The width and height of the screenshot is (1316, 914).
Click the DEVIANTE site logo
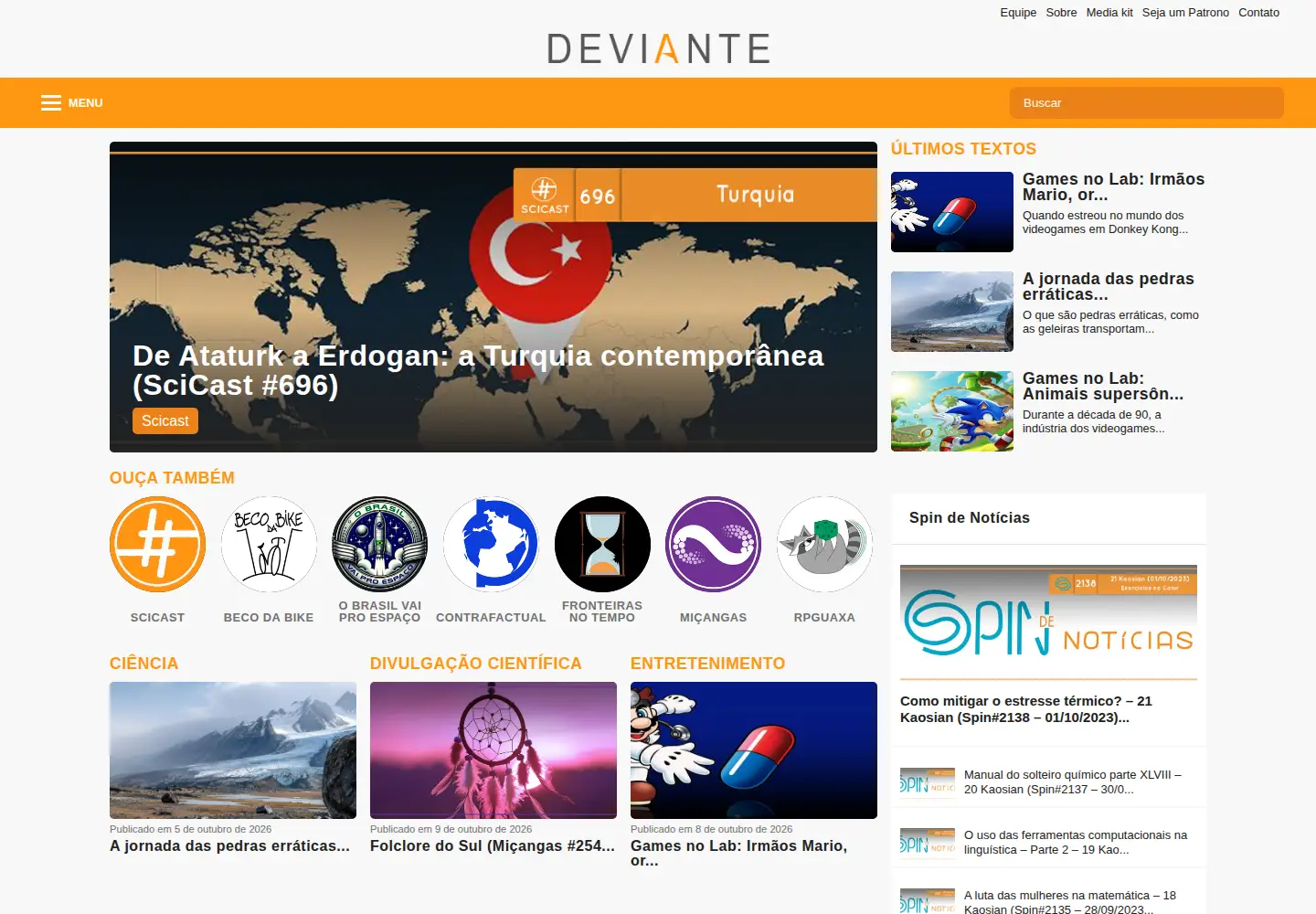658,48
